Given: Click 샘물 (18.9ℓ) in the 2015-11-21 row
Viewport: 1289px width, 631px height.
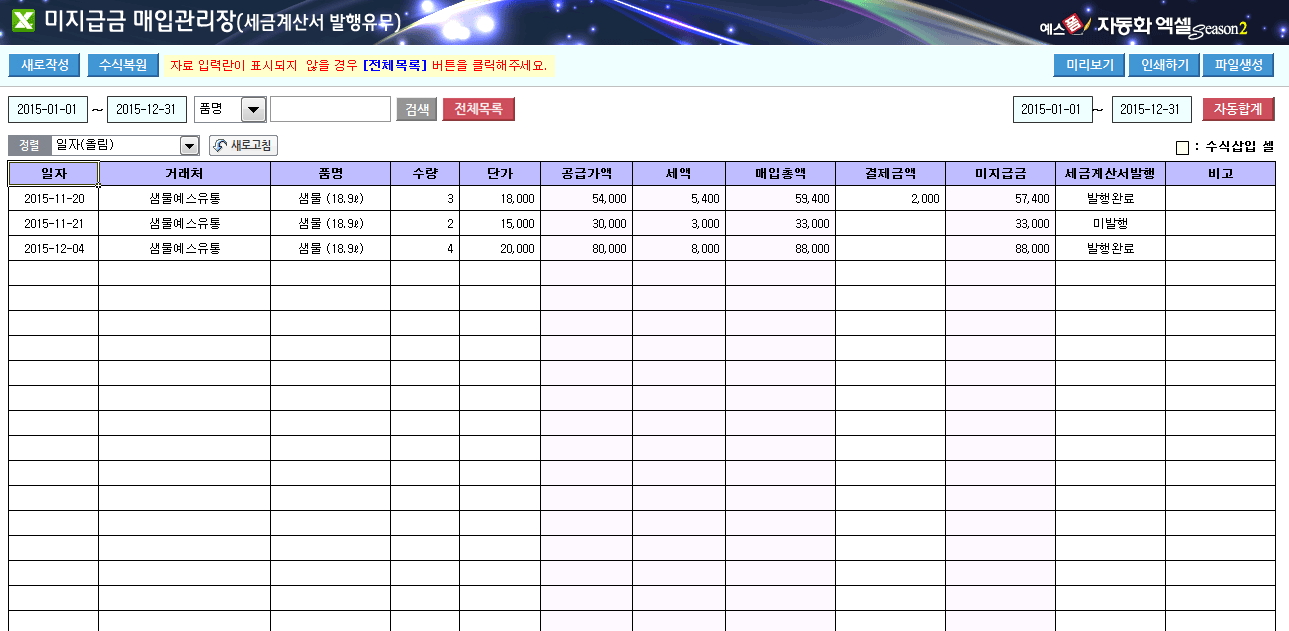Looking at the screenshot, I should point(330,223).
